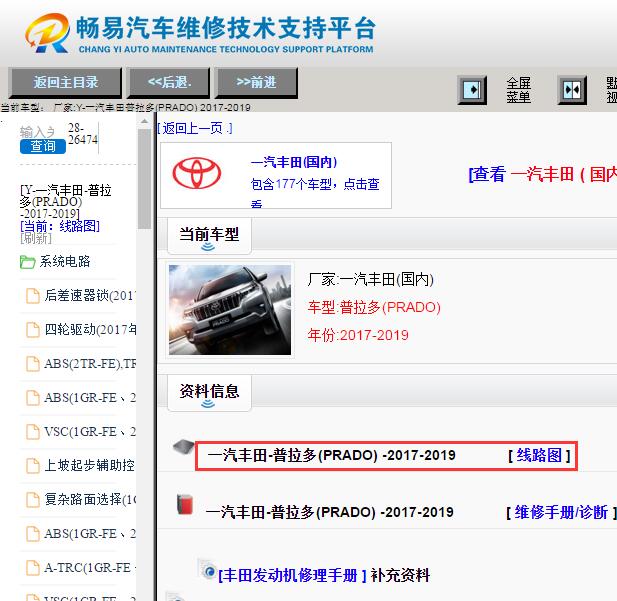Open ABS(1GR-FE item below 复杂路面选择
This screenshot has width=617, height=601.
pyautogui.click(x=90, y=534)
